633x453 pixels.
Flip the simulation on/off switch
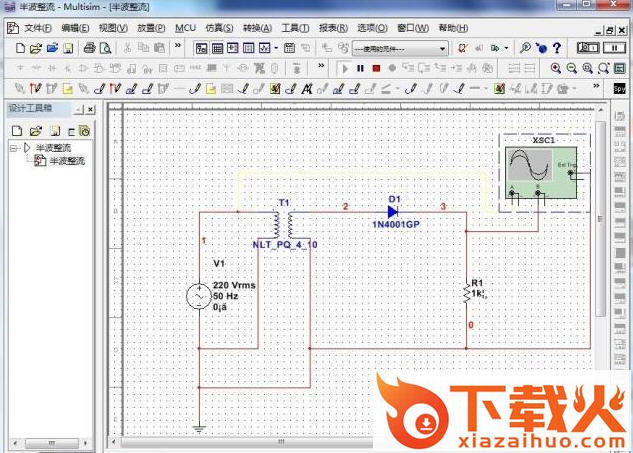tap(588, 48)
